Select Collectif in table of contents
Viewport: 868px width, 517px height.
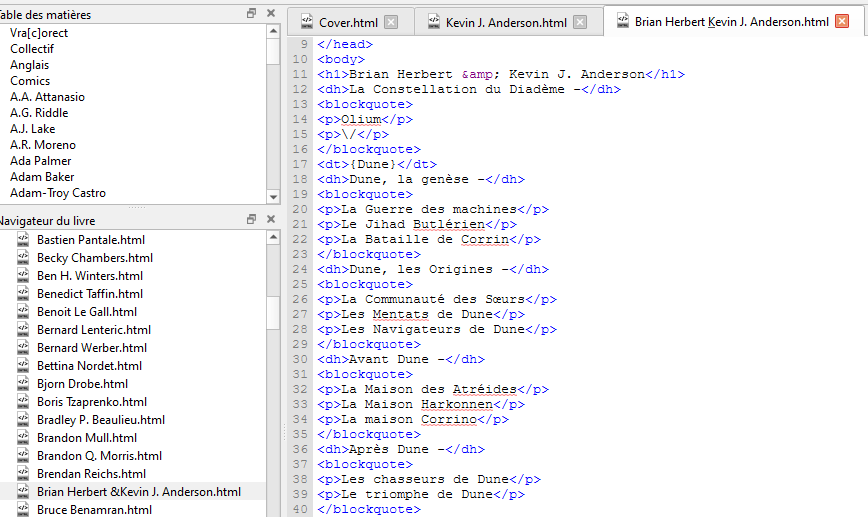tap(32, 49)
